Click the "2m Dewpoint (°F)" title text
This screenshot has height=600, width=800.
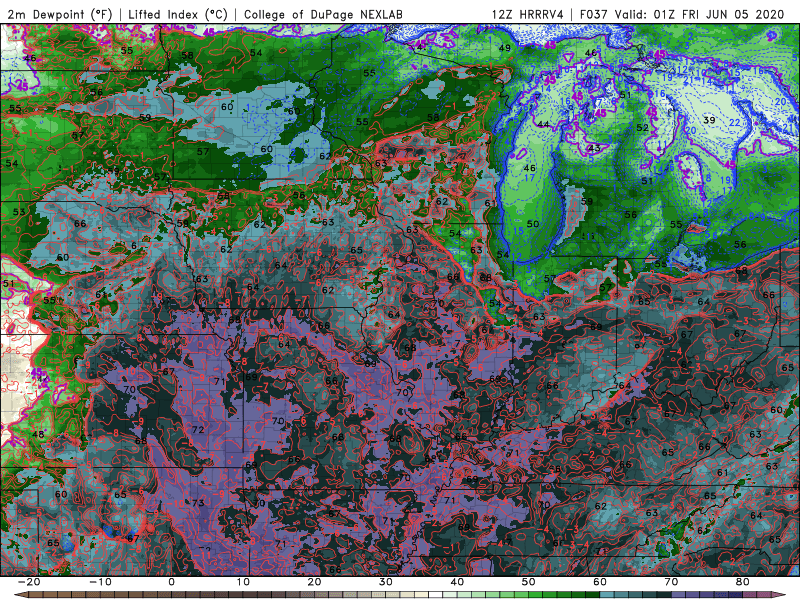60,14
